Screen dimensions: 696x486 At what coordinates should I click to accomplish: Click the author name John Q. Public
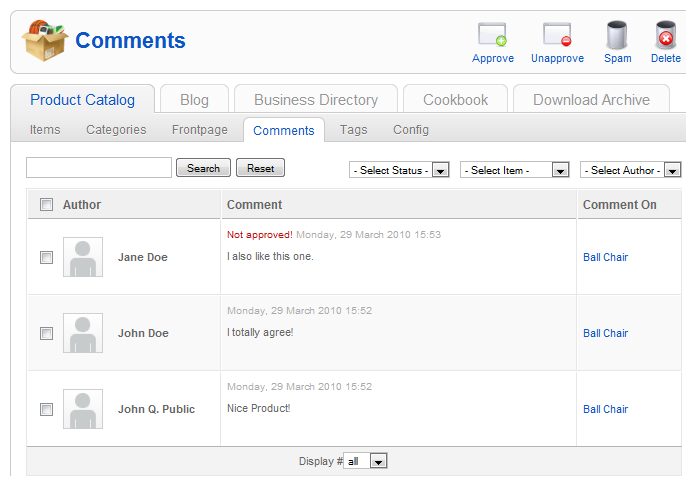pos(156,409)
